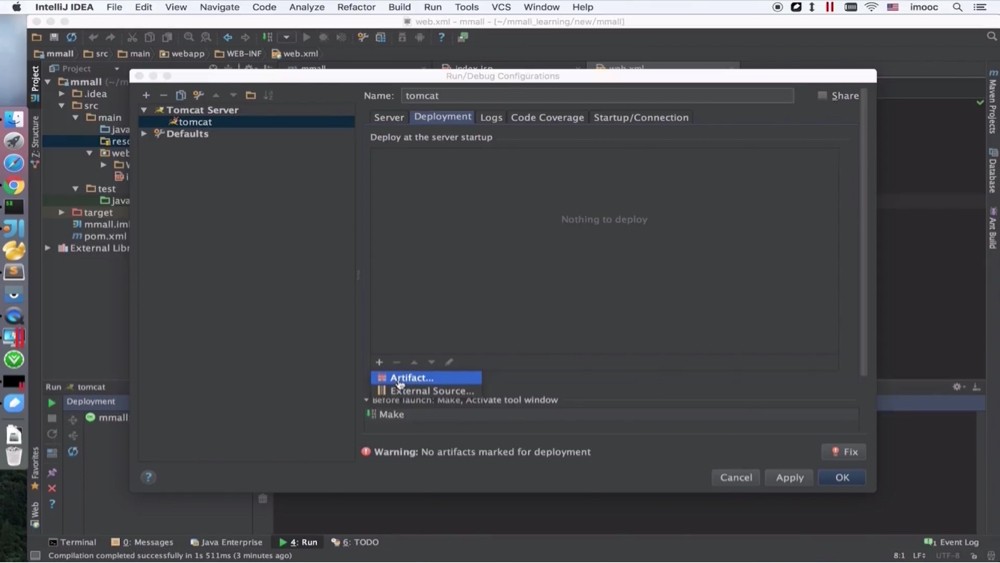Open Project Structure icon in main toolbar

[381, 37]
